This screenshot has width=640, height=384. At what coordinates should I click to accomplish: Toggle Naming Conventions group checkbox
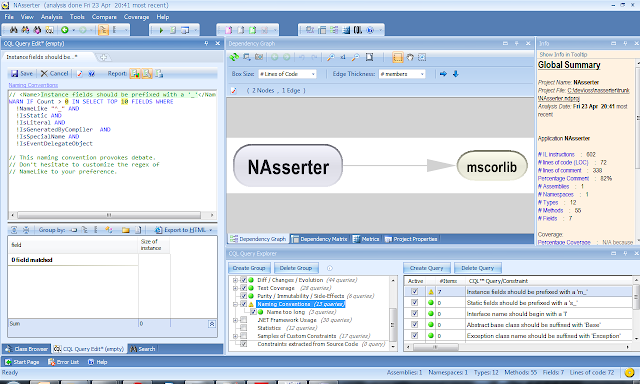tap(244, 304)
